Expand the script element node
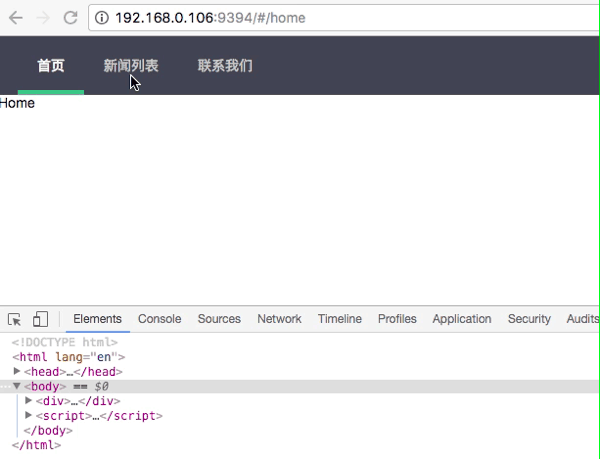600x459 pixels. pyautogui.click(x=28, y=415)
